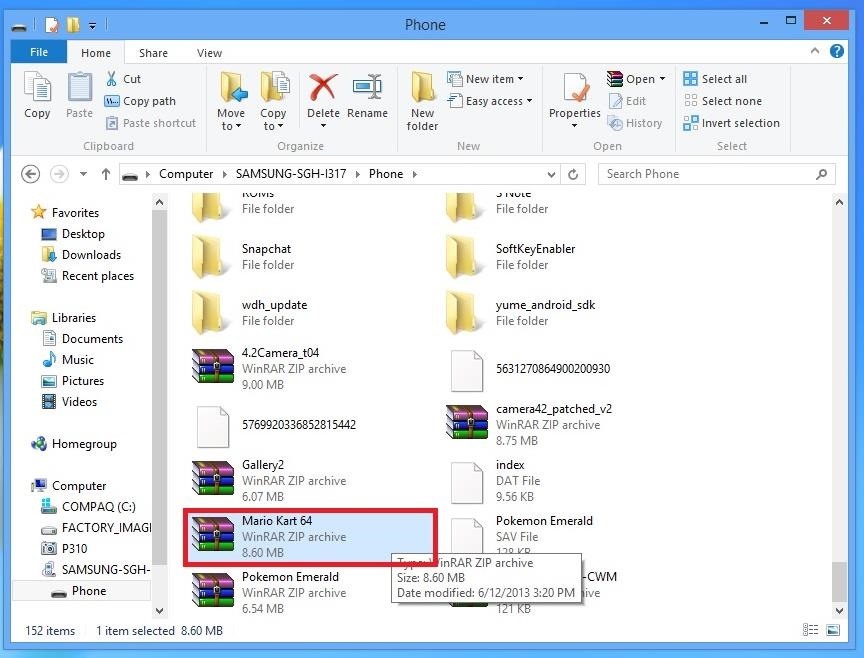Expand the address bar history dropdown
Screen dimensions: 864x658
click(x=551, y=175)
